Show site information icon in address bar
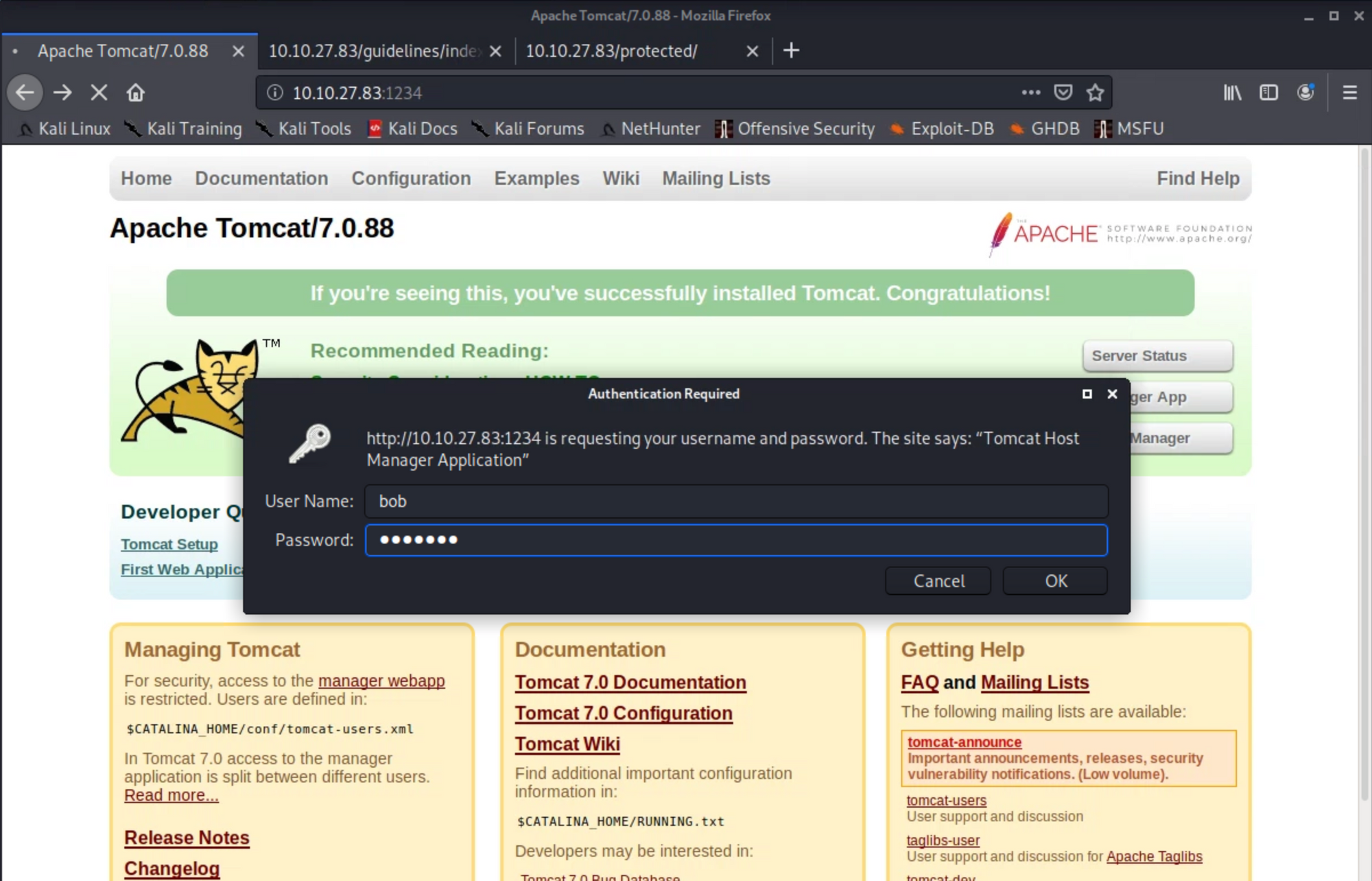The height and width of the screenshot is (881, 1372). click(275, 93)
